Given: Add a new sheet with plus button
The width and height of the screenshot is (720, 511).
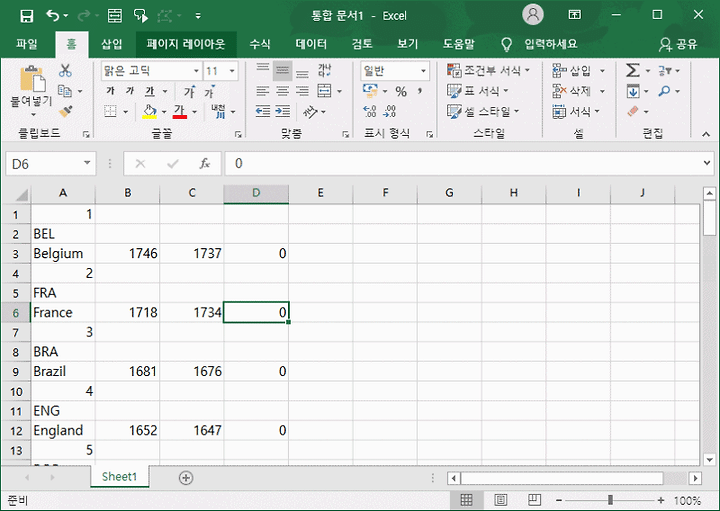Looking at the screenshot, I should point(186,478).
